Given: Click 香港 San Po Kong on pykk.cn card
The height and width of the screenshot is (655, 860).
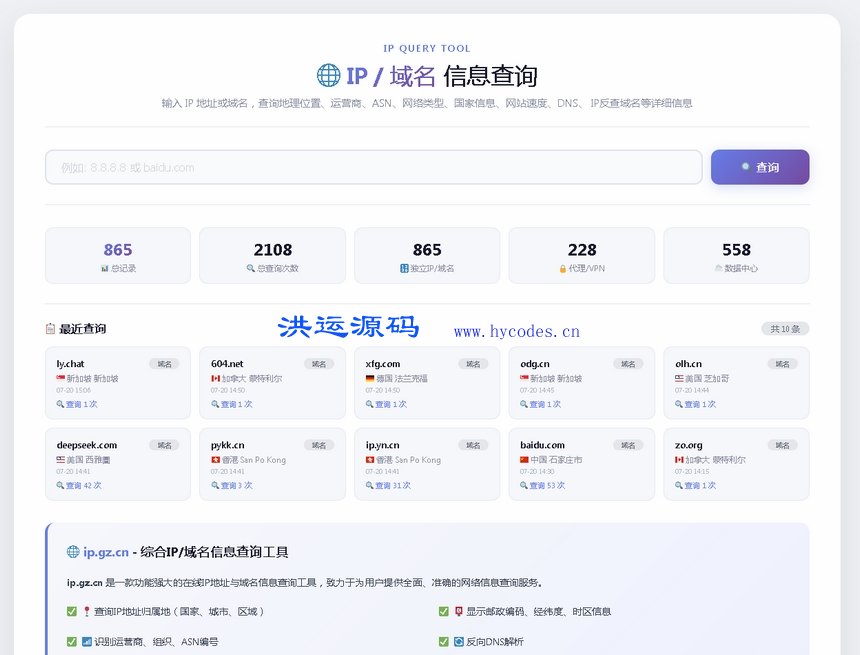Looking at the screenshot, I should click(x=254, y=460).
